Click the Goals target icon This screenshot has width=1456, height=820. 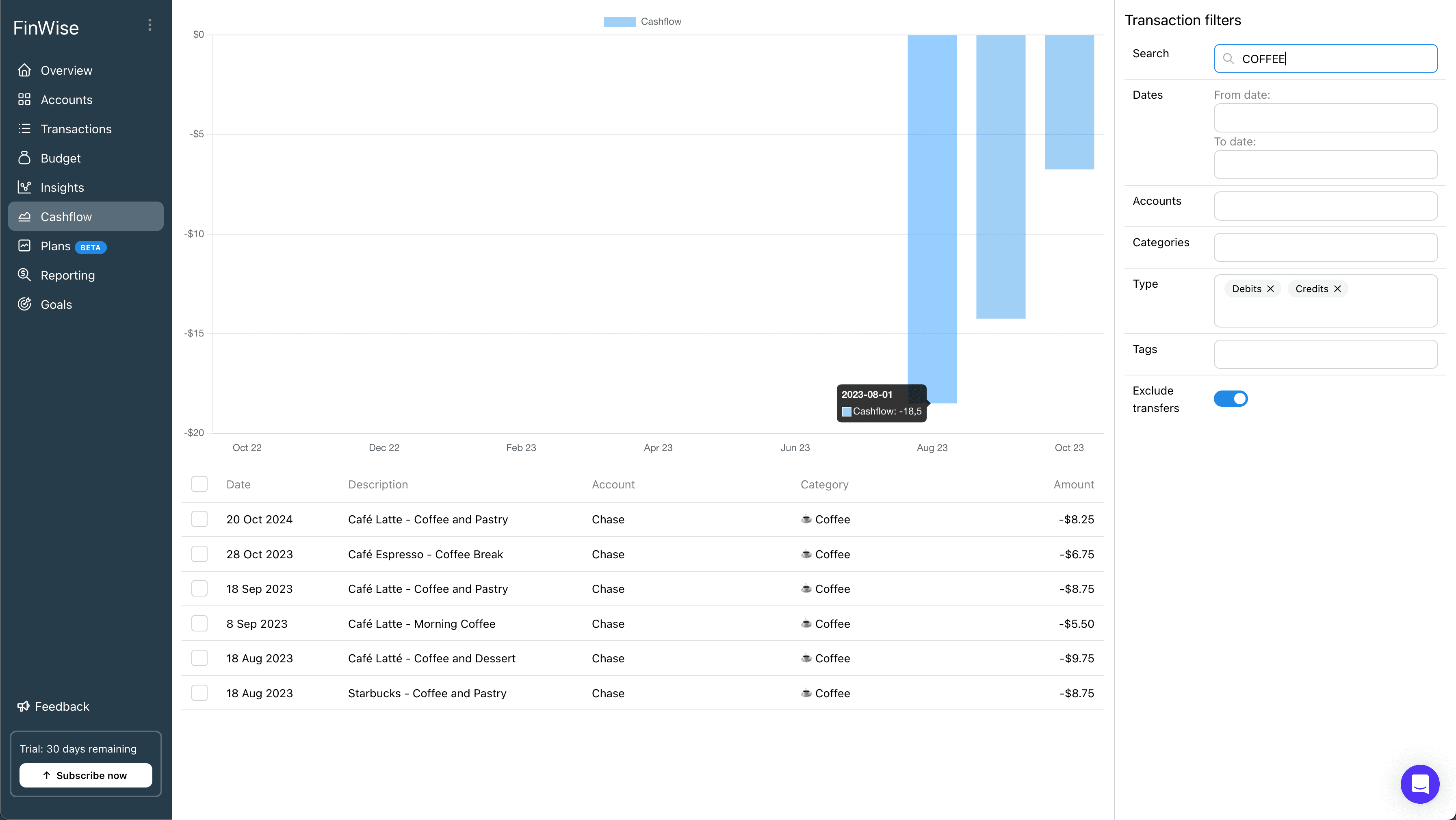(x=24, y=304)
